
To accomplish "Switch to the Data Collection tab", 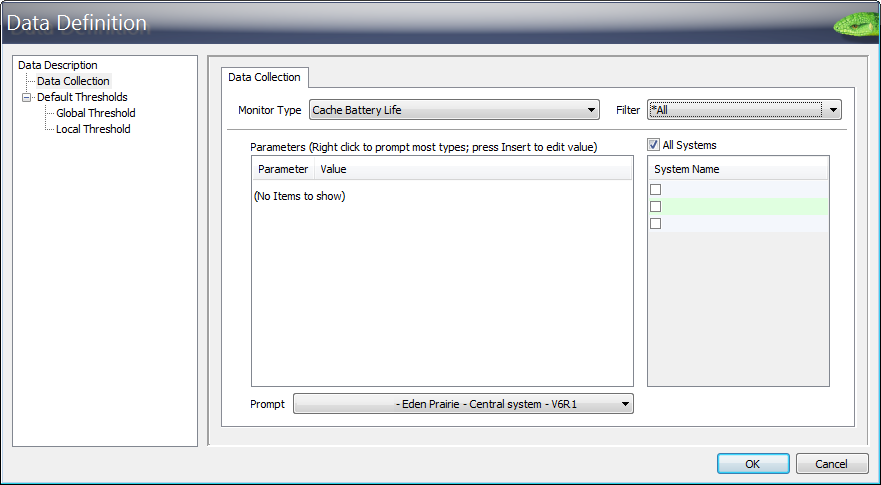I will coord(264,77).
